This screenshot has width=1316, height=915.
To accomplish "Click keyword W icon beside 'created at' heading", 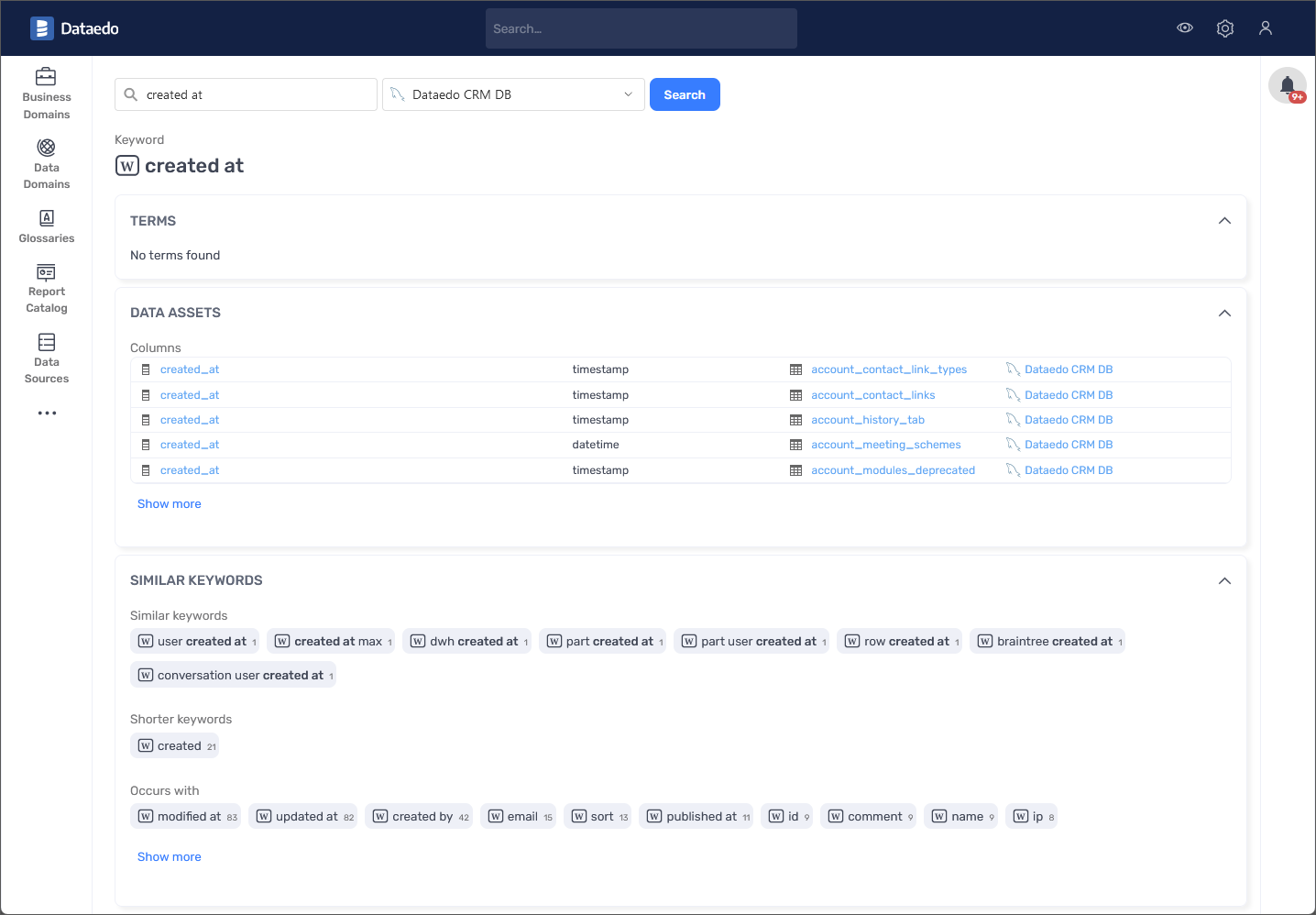I will coord(127,166).
